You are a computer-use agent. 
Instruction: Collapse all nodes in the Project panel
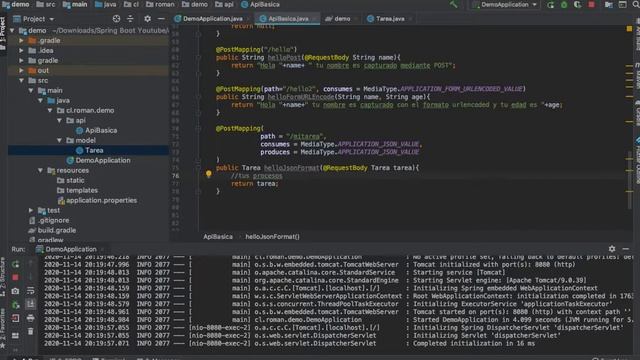(x=130, y=19)
